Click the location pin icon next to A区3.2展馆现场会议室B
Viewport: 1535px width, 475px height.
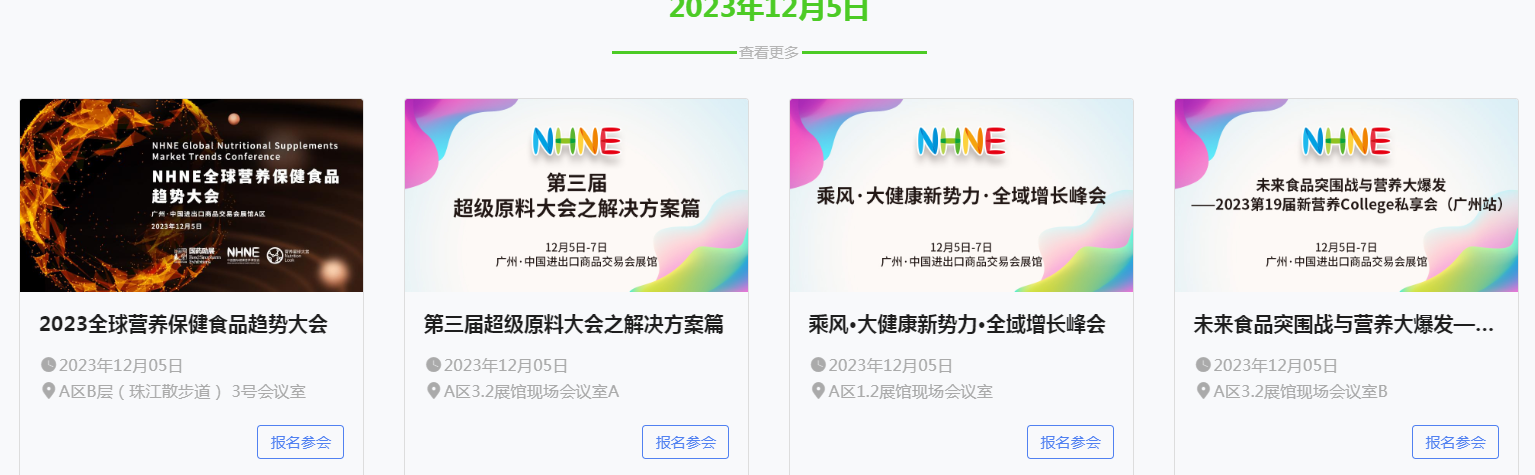[x=1203, y=390]
